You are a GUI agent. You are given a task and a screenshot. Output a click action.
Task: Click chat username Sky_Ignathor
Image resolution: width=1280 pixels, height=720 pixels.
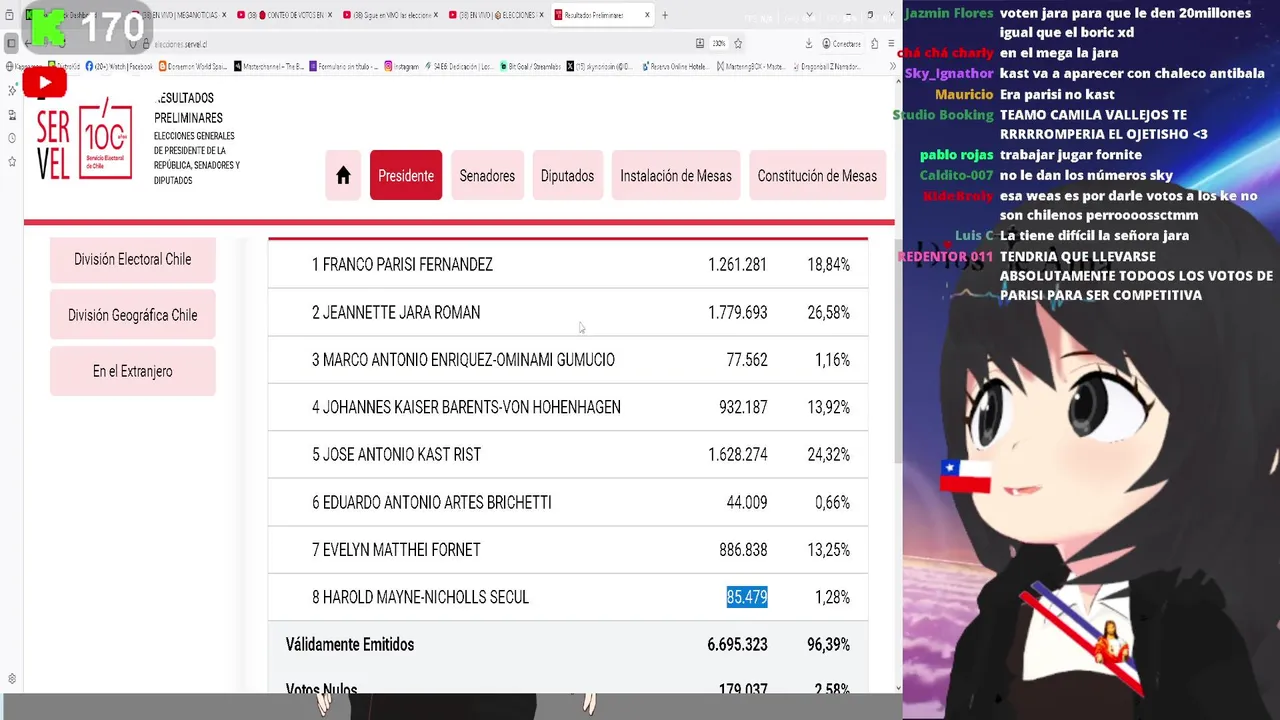pos(949,74)
